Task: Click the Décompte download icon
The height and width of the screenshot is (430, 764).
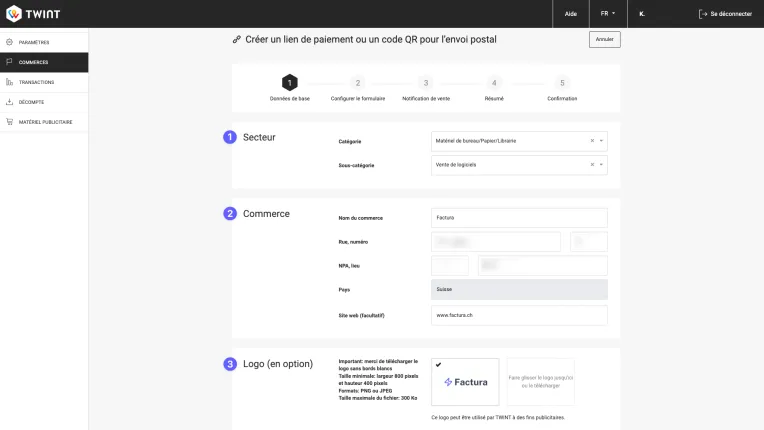Action: coord(9,102)
